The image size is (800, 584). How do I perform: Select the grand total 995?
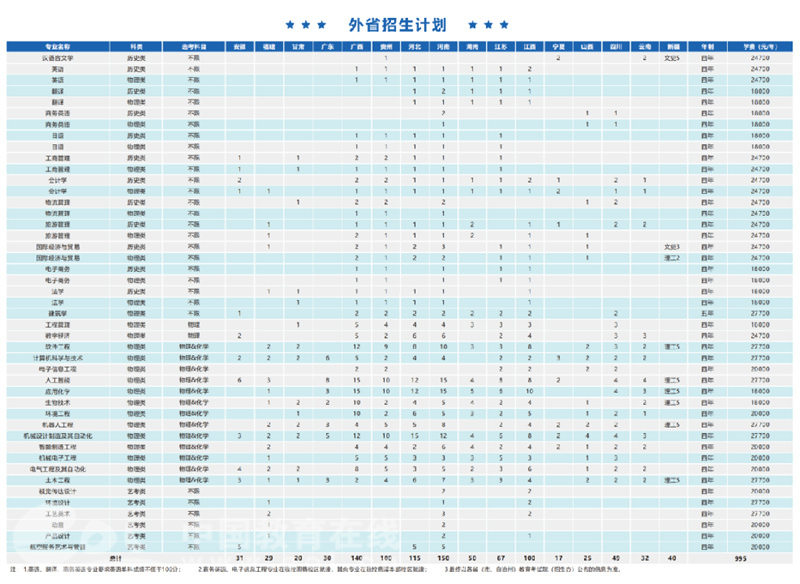point(741,559)
